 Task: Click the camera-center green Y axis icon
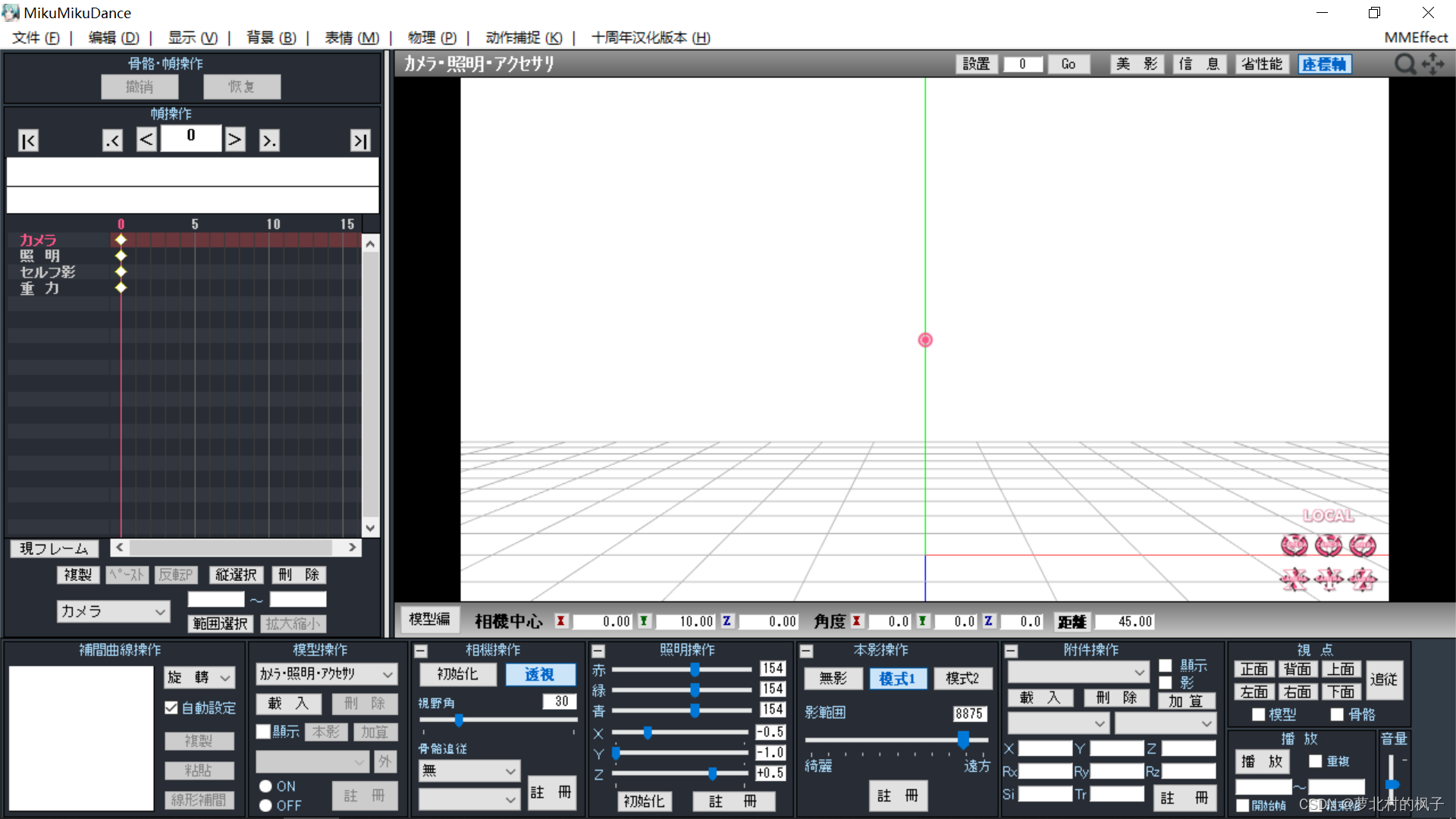click(644, 621)
